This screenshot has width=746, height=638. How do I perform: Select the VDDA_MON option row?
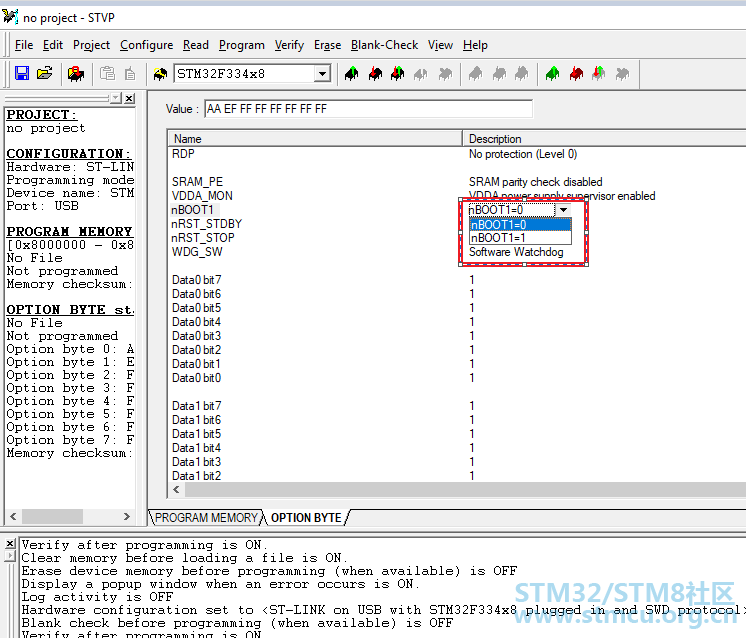click(202, 196)
